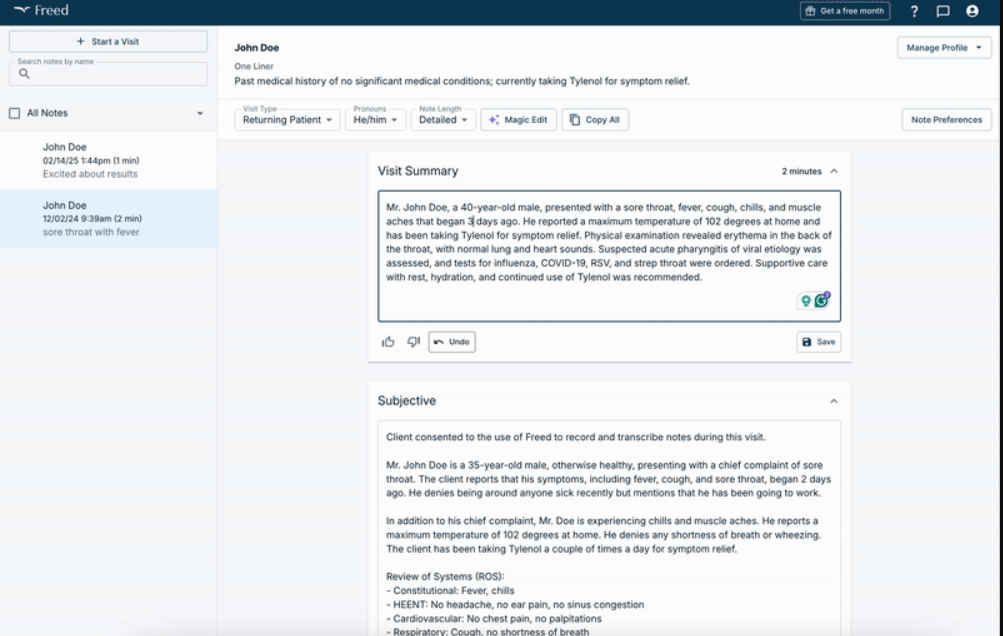The height and width of the screenshot is (636, 1003).
Task: Click Start a Visit
Action: pos(107,40)
